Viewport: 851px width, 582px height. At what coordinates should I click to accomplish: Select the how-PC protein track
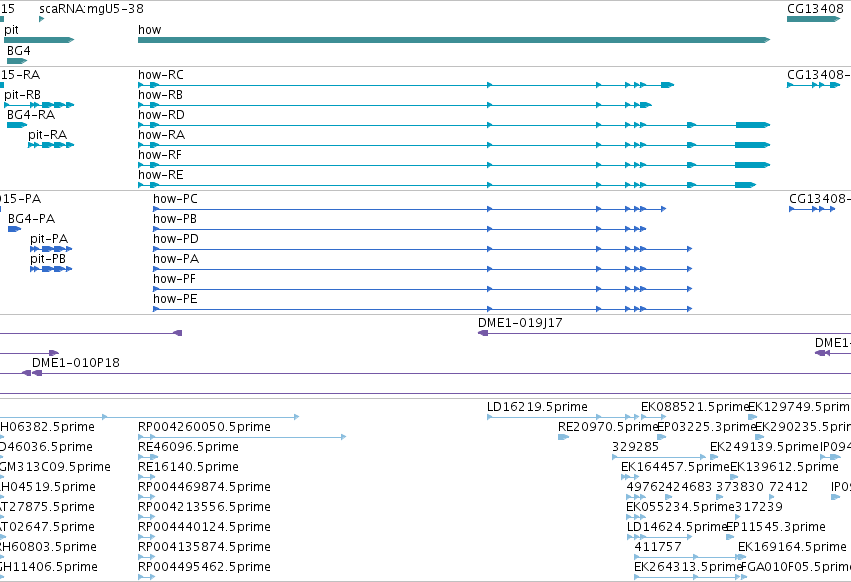click(x=409, y=208)
